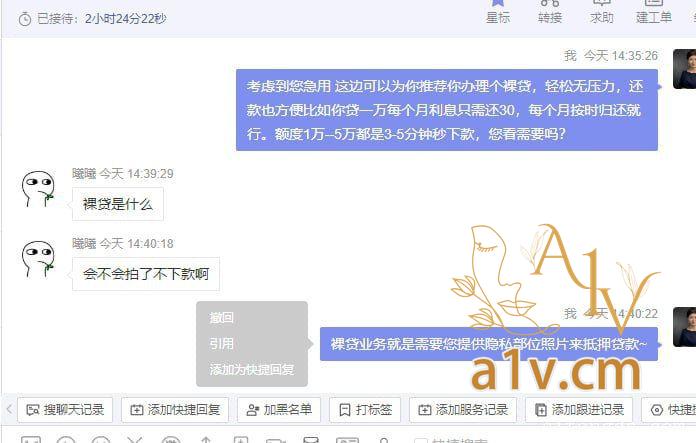Select 撤回 in context menu
Screen dimensions: 696x443
click(x=221, y=318)
